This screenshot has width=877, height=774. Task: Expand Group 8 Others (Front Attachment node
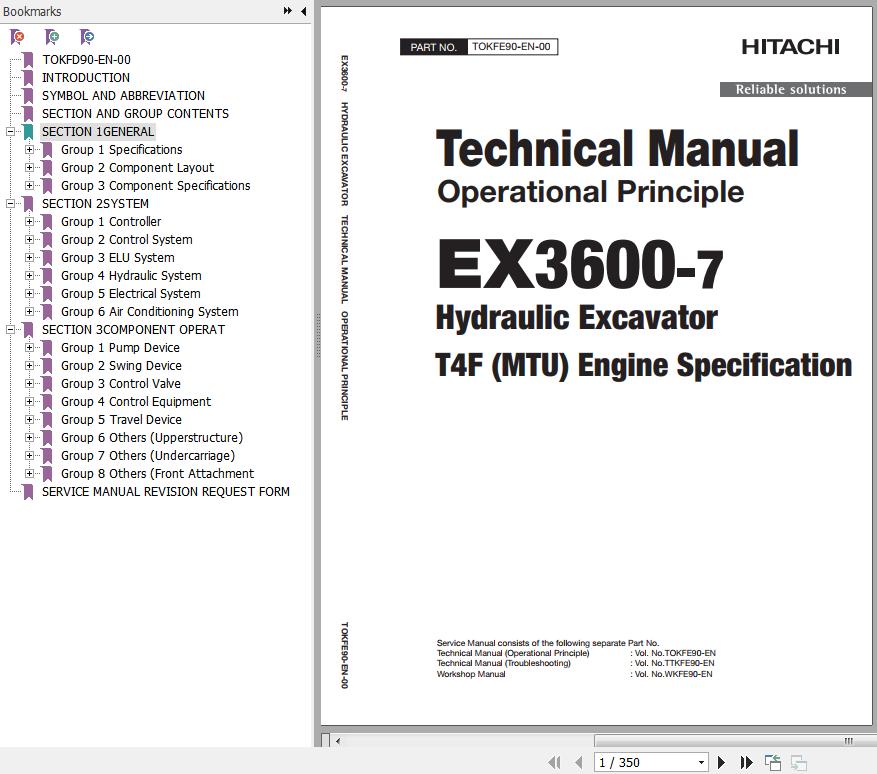(x=29, y=474)
